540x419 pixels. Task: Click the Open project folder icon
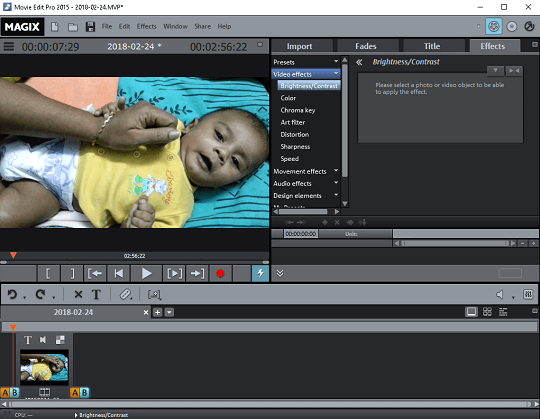tap(72, 27)
